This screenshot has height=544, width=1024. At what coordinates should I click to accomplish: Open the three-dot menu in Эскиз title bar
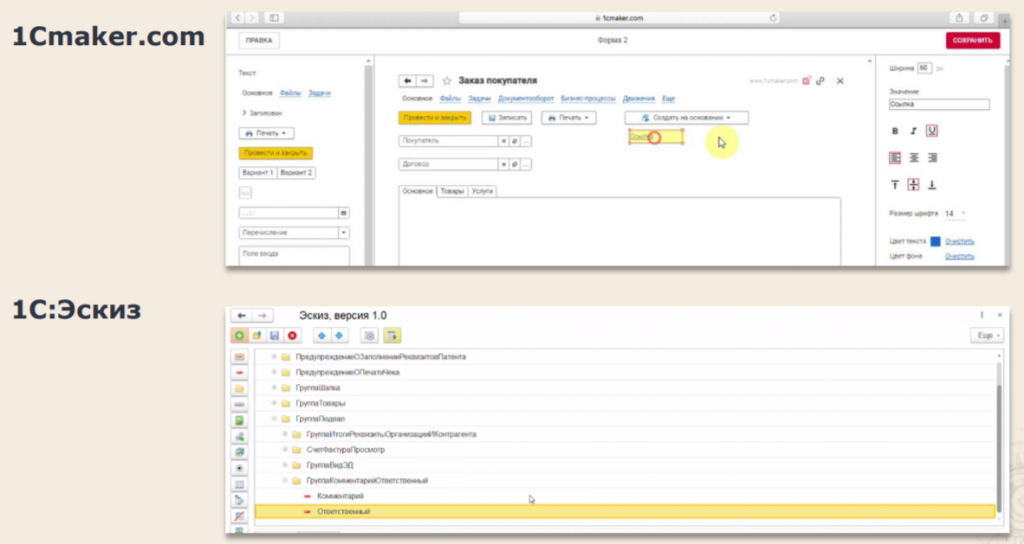(982, 315)
